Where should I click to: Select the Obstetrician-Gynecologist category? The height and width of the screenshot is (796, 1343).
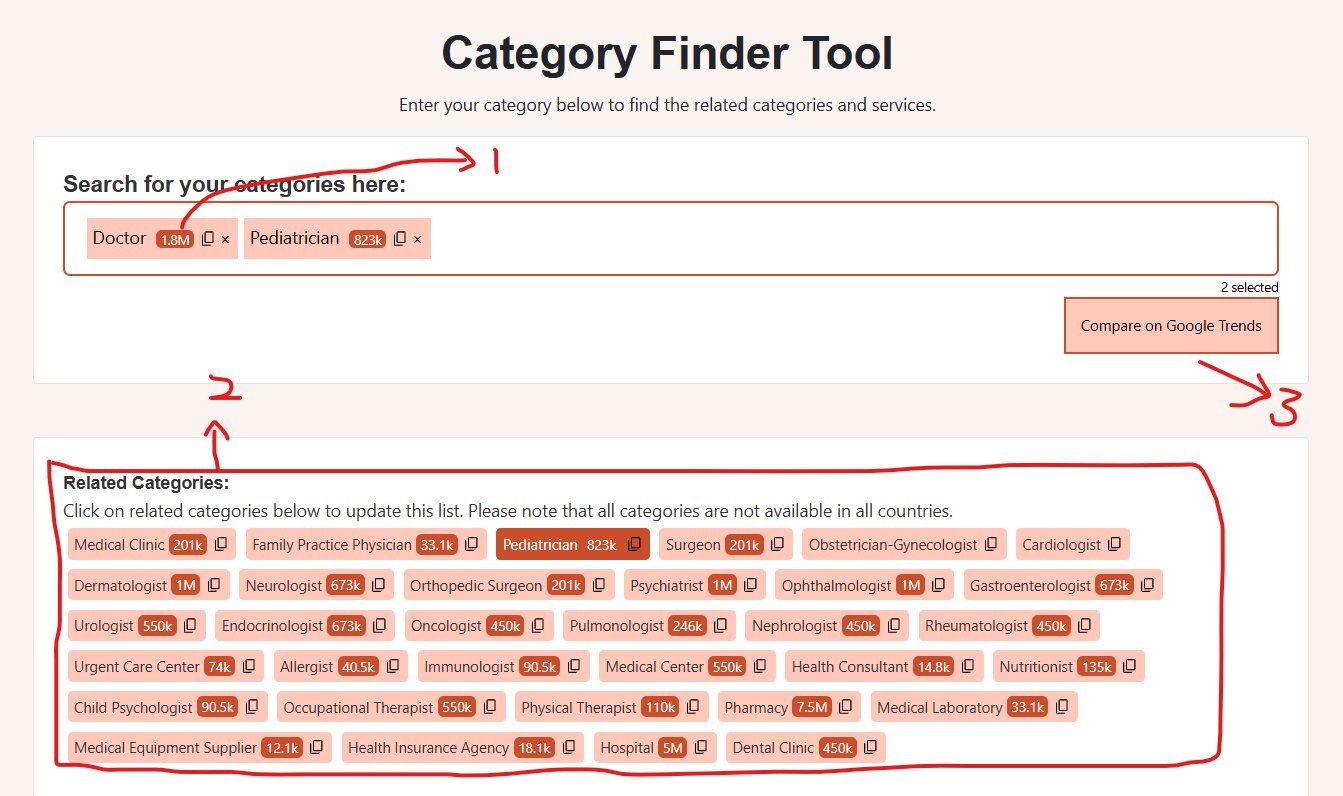point(892,544)
